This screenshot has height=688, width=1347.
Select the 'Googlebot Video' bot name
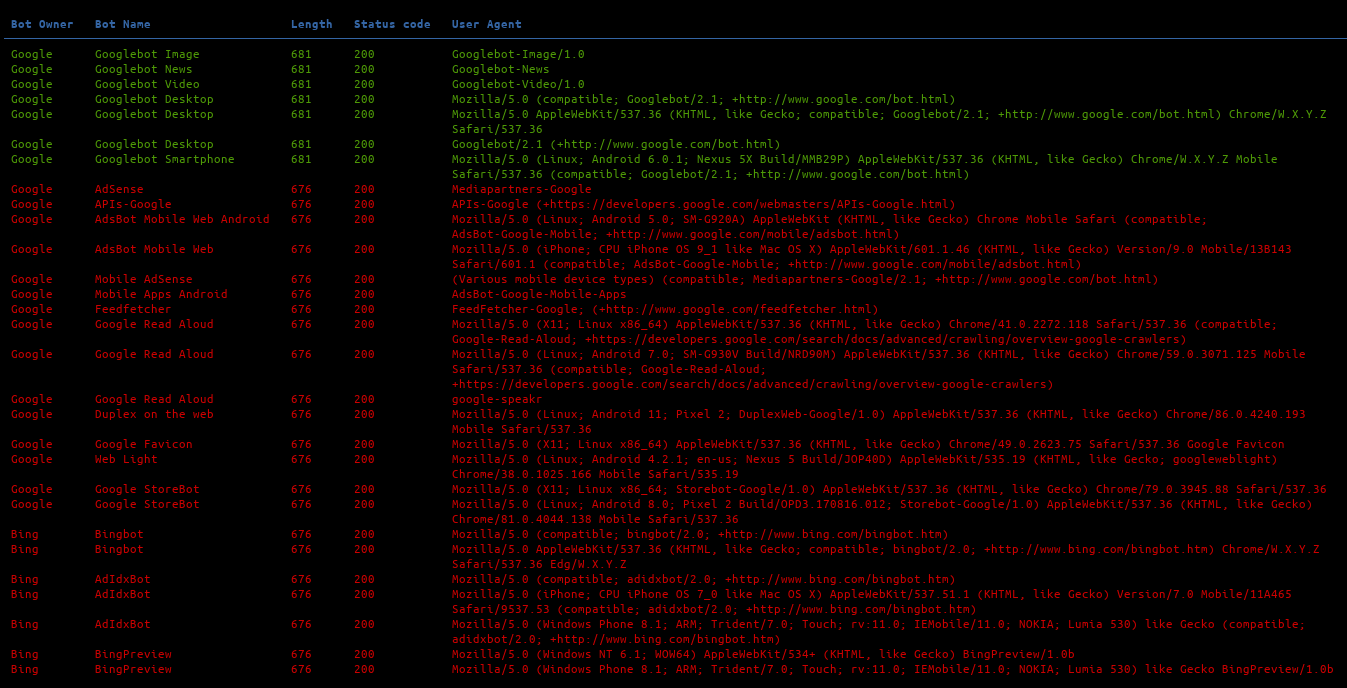[147, 84]
